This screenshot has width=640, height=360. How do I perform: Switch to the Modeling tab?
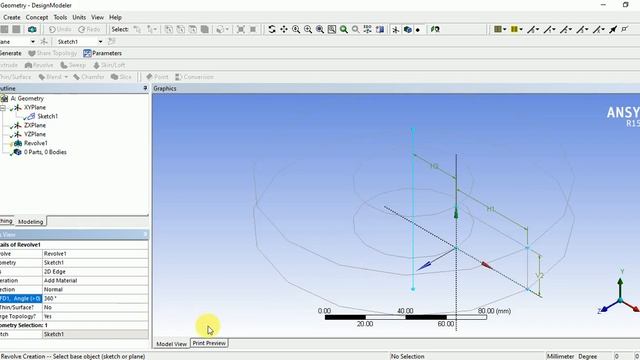click(31, 222)
